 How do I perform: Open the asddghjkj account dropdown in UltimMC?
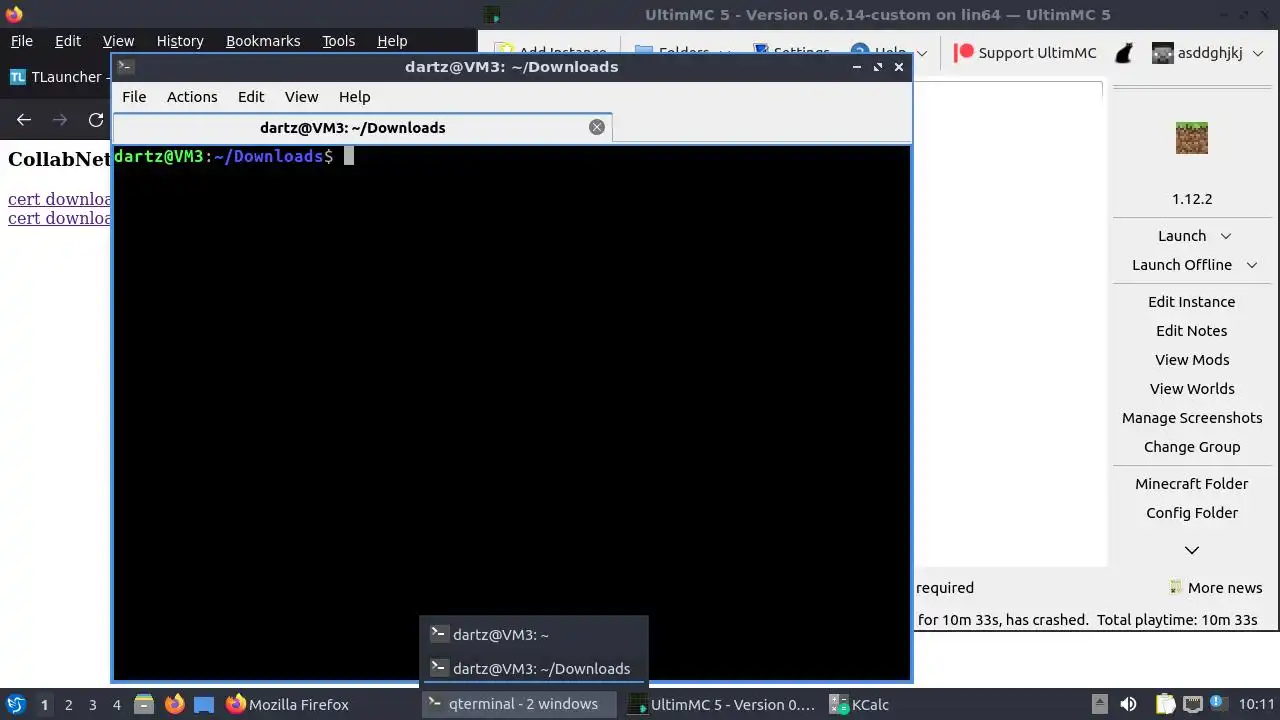pyautogui.click(x=1208, y=53)
